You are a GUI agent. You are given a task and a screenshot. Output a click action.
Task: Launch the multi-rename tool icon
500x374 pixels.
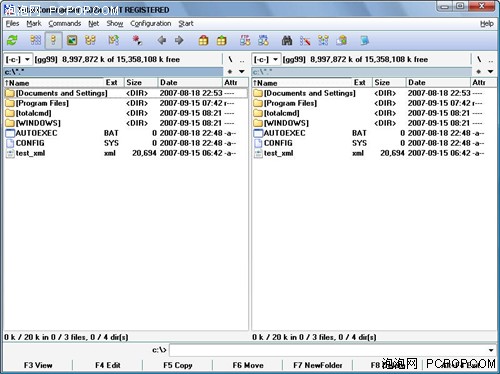(305, 41)
